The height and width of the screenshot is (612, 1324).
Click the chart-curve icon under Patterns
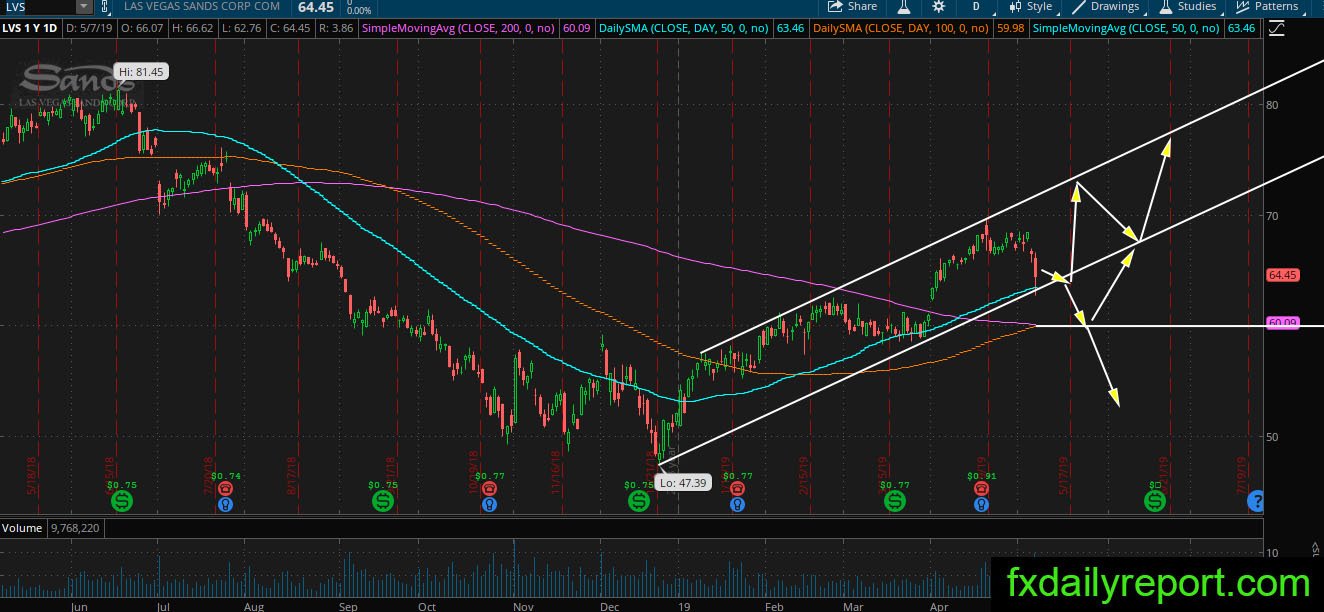(x=1275, y=29)
